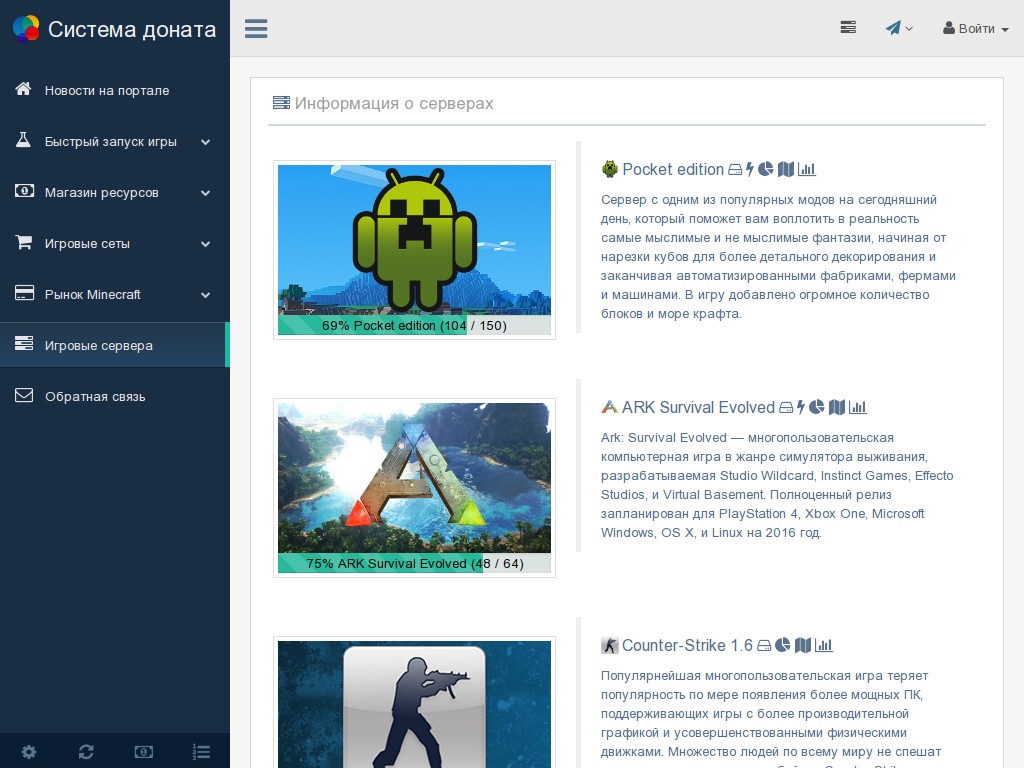1024x768 pixels.
Task: Open settings gear in the sidebar footer
Action: point(29,751)
